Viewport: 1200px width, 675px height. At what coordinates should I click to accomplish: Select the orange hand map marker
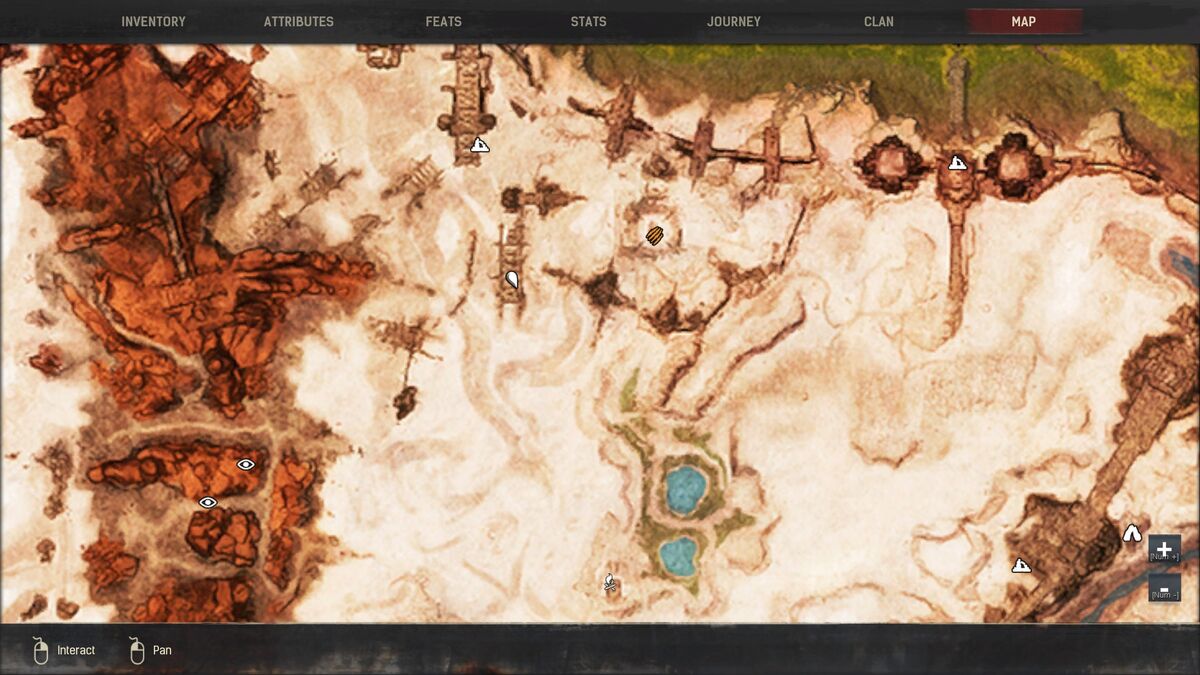click(x=655, y=236)
